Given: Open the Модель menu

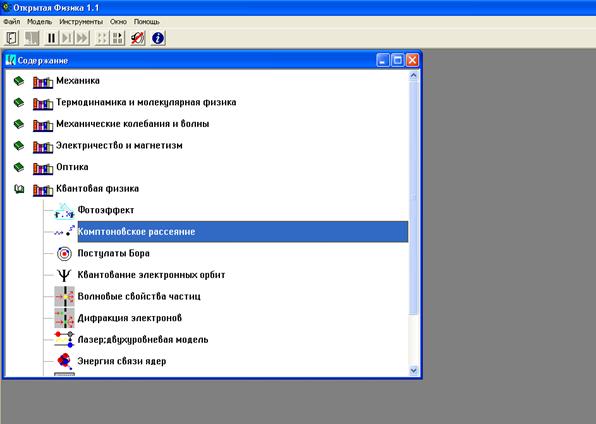Looking at the screenshot, I should click(40, 22).
